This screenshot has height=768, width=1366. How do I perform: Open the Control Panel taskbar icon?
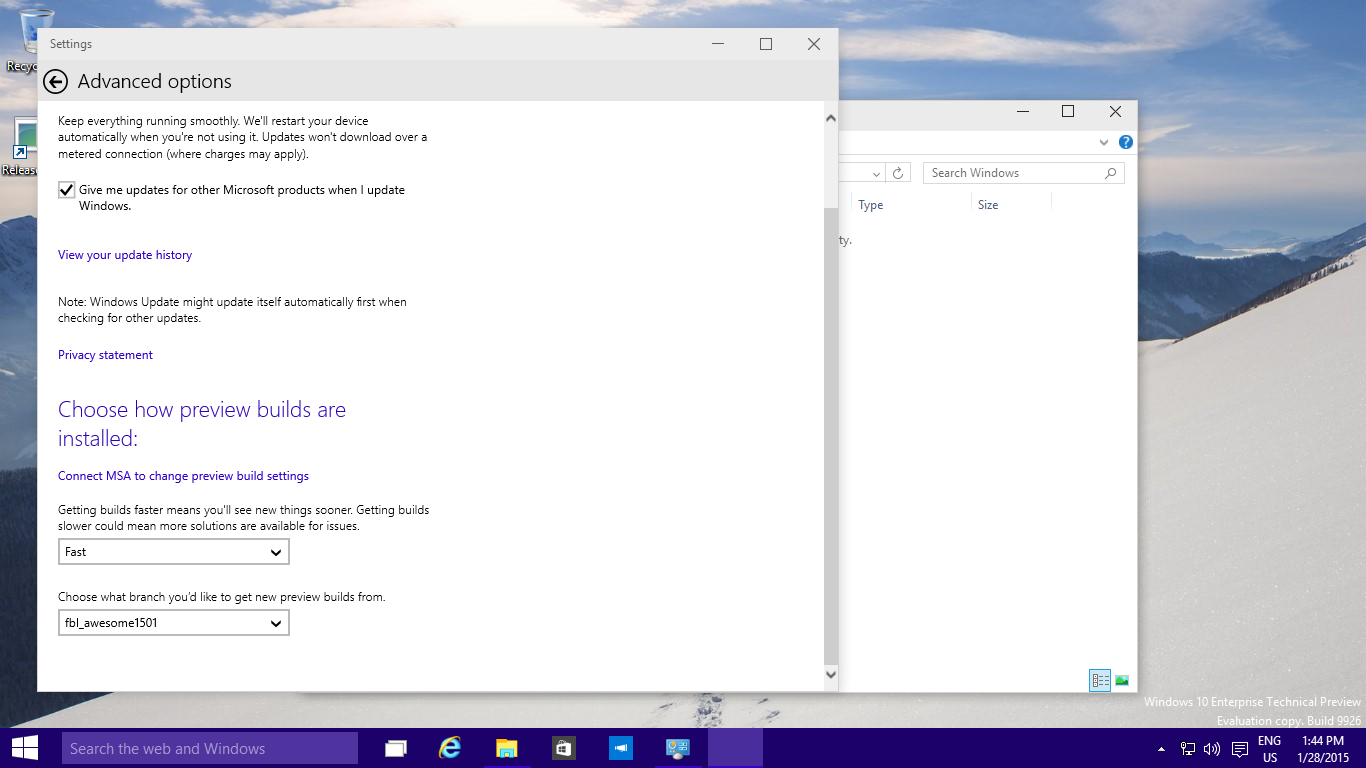[678, 748]
